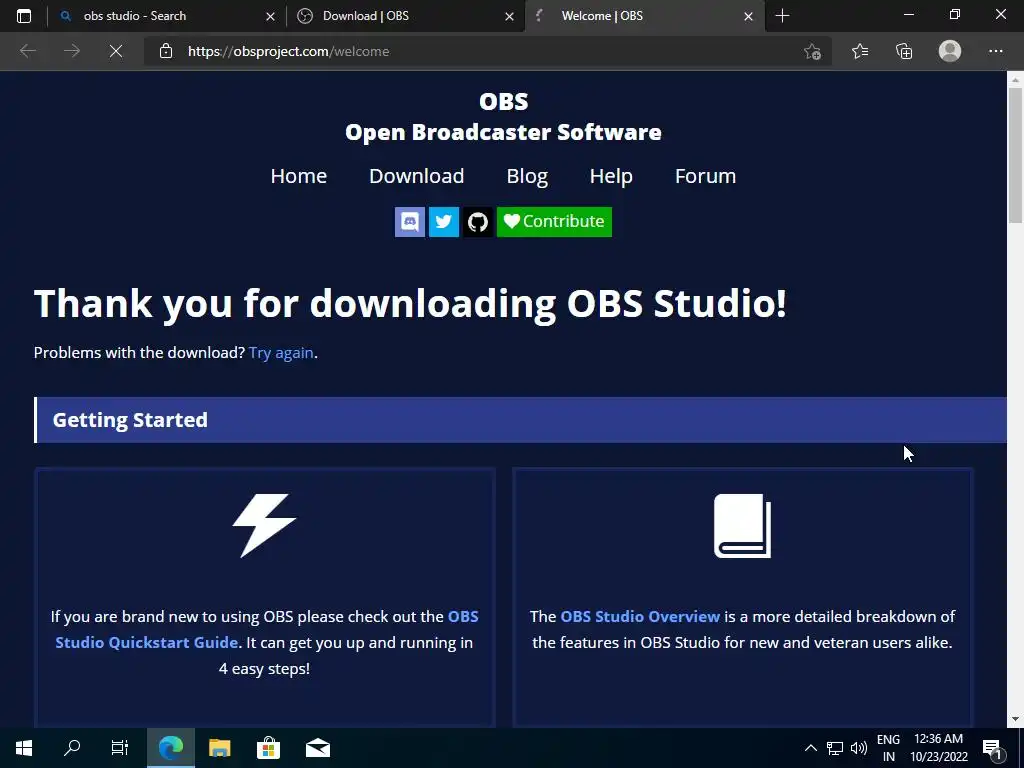Open the OBS Studio Quickstart Guide link
The height and width of the screenshot is (768, 1024).
pos(266,630)
